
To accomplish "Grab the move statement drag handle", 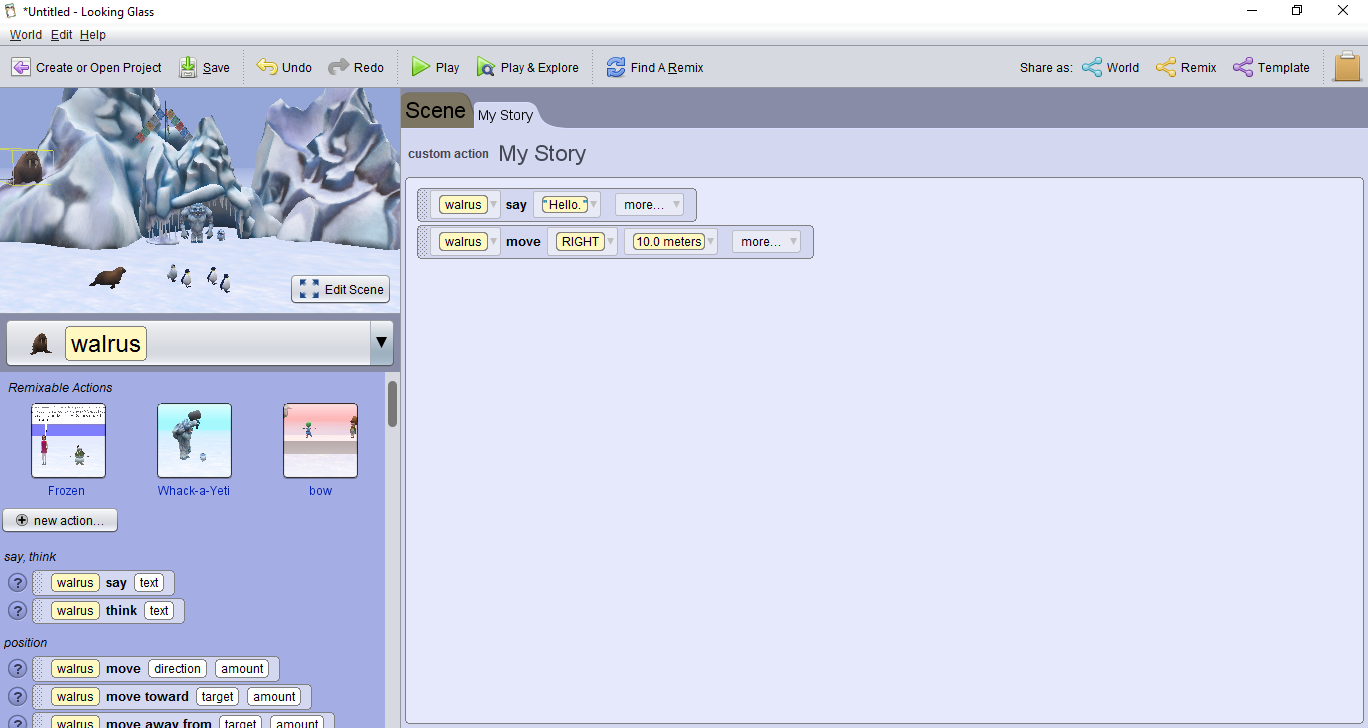I will (x=425, y=242).
